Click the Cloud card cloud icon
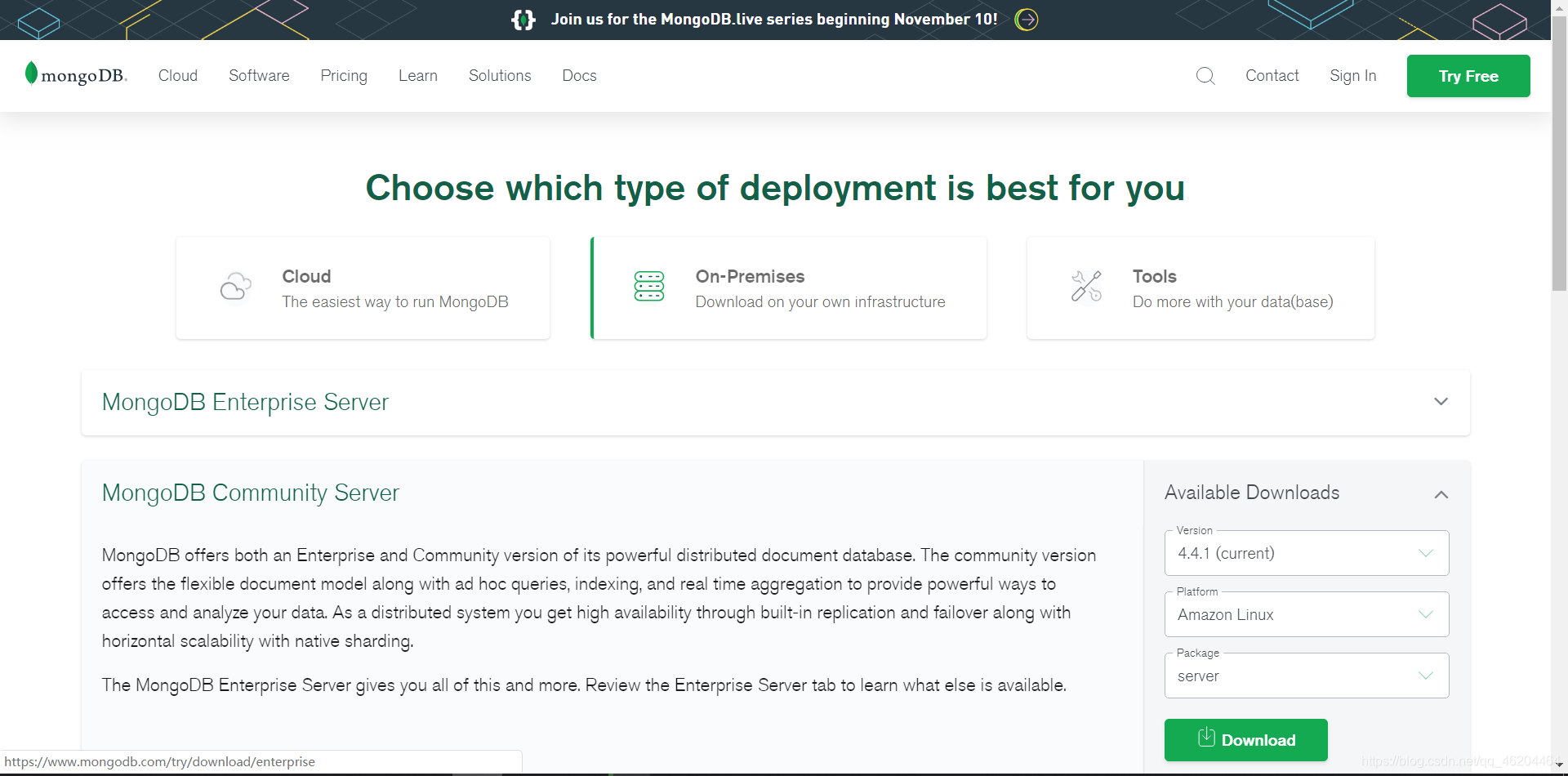This screenshot has width=1568, height=776. [x=236, y=287]
